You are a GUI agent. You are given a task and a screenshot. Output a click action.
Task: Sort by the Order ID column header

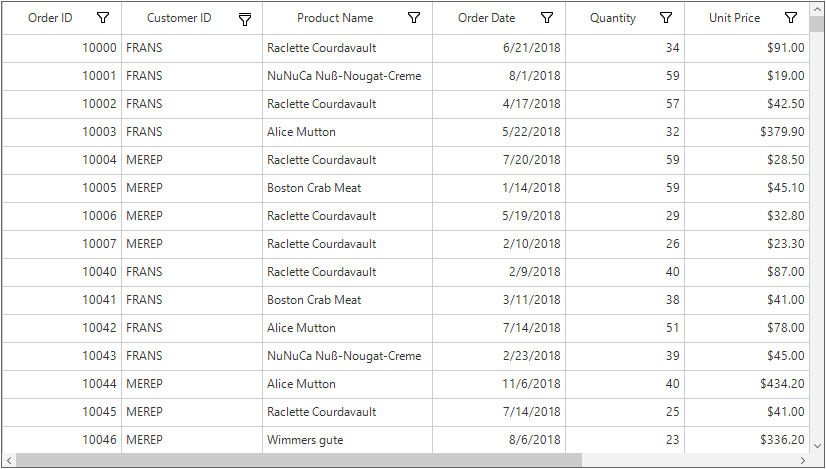[50, 18]
